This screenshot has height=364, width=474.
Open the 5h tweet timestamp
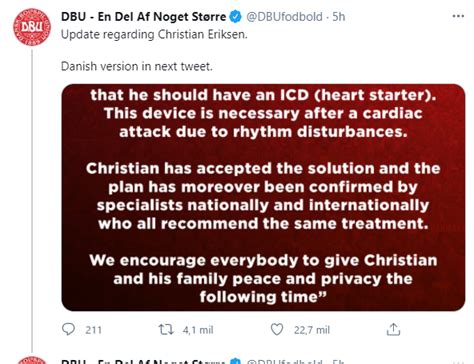pyautogui.click(x=339, y=17)
